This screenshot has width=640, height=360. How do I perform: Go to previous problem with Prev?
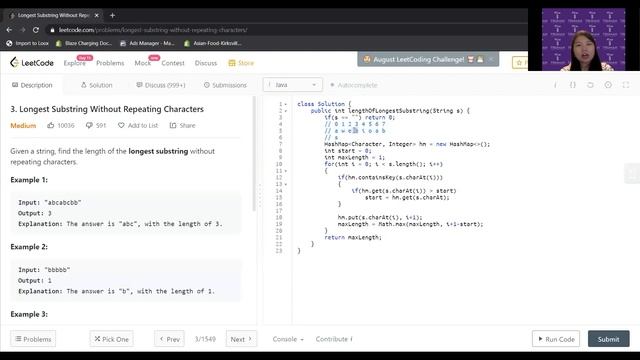169,339
